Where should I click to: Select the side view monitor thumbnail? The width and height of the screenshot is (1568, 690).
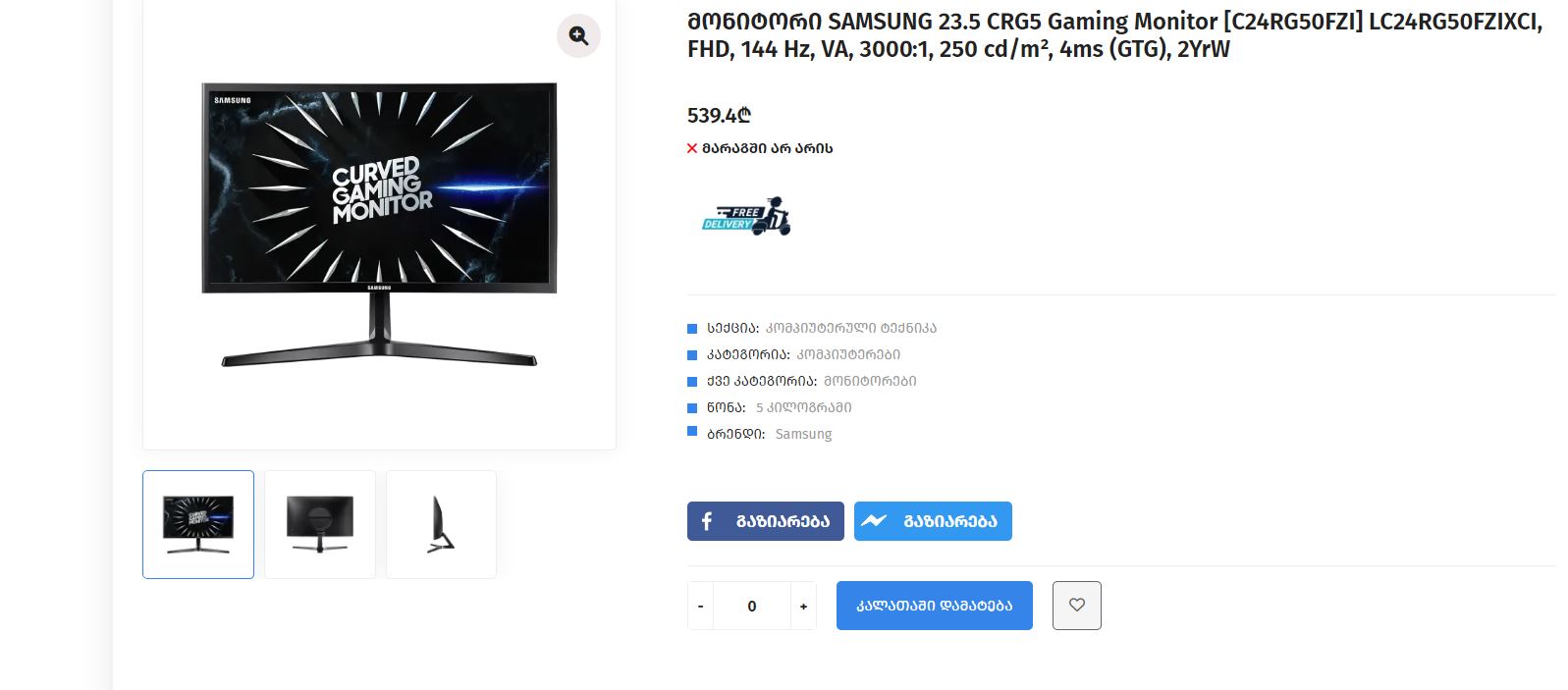[441, 524]
